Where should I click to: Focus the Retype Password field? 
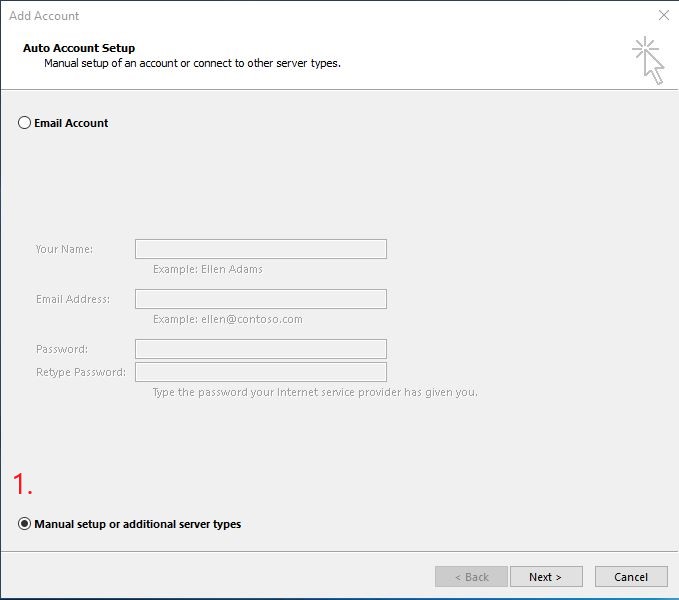point(261,372)
